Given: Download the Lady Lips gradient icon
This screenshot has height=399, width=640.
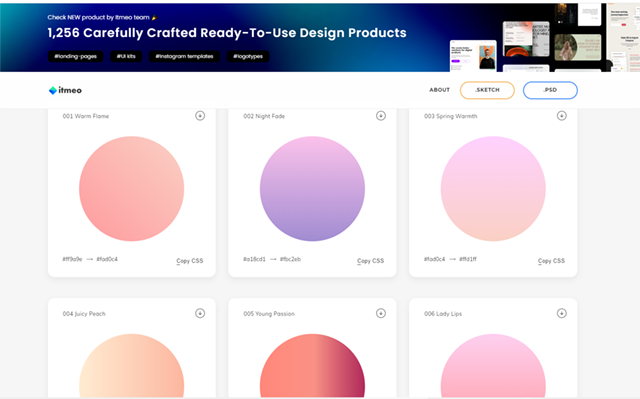Looking at the screenshot, I should point(562,313).
